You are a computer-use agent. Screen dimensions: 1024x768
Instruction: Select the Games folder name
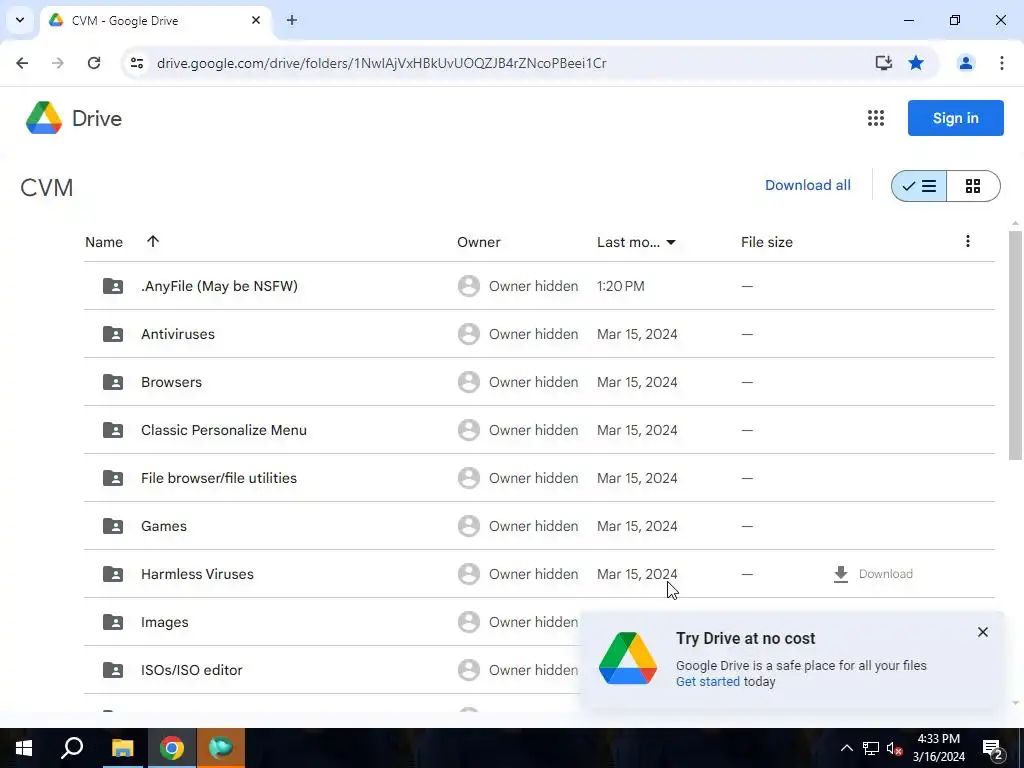pyautogui.click(x=164, y=526)
